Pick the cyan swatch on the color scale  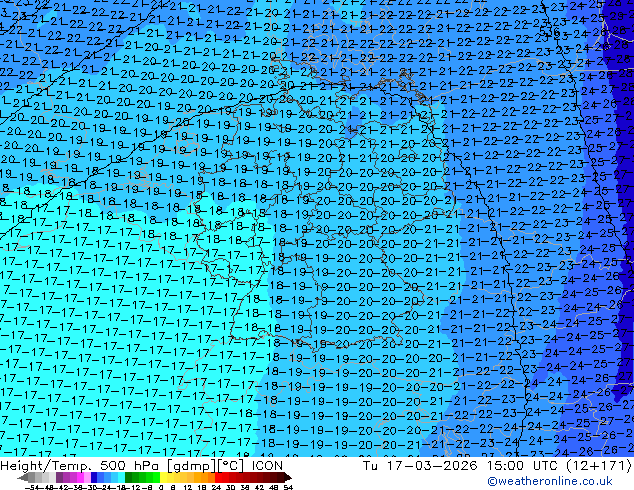(x=121, y=477)
